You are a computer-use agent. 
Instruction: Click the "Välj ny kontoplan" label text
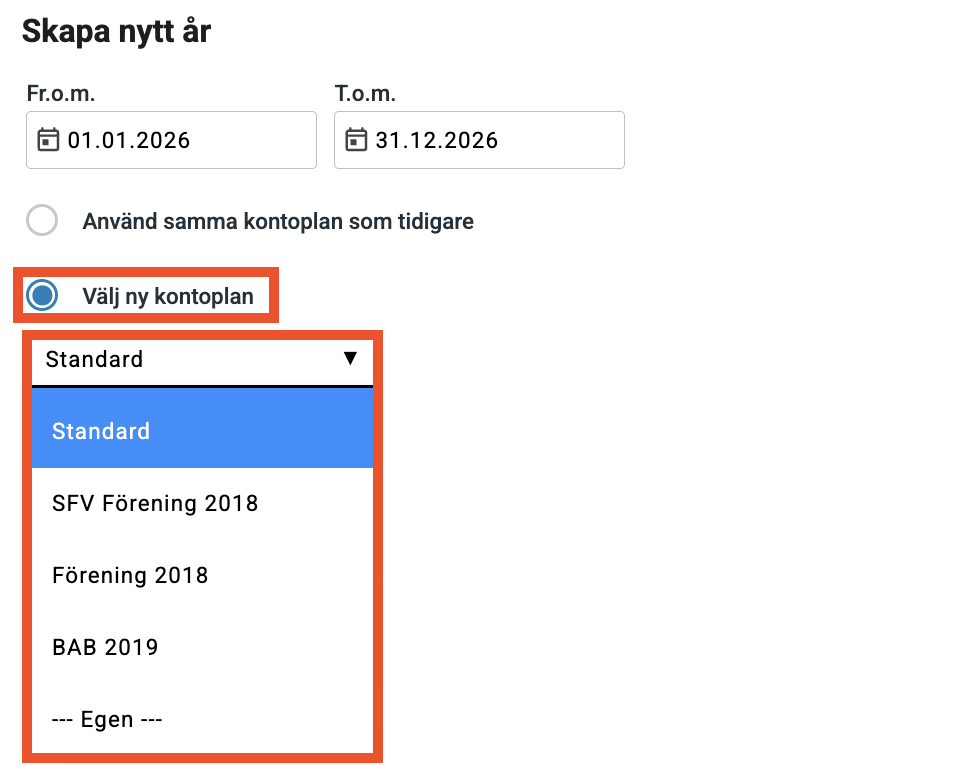(x=168, y=296)
